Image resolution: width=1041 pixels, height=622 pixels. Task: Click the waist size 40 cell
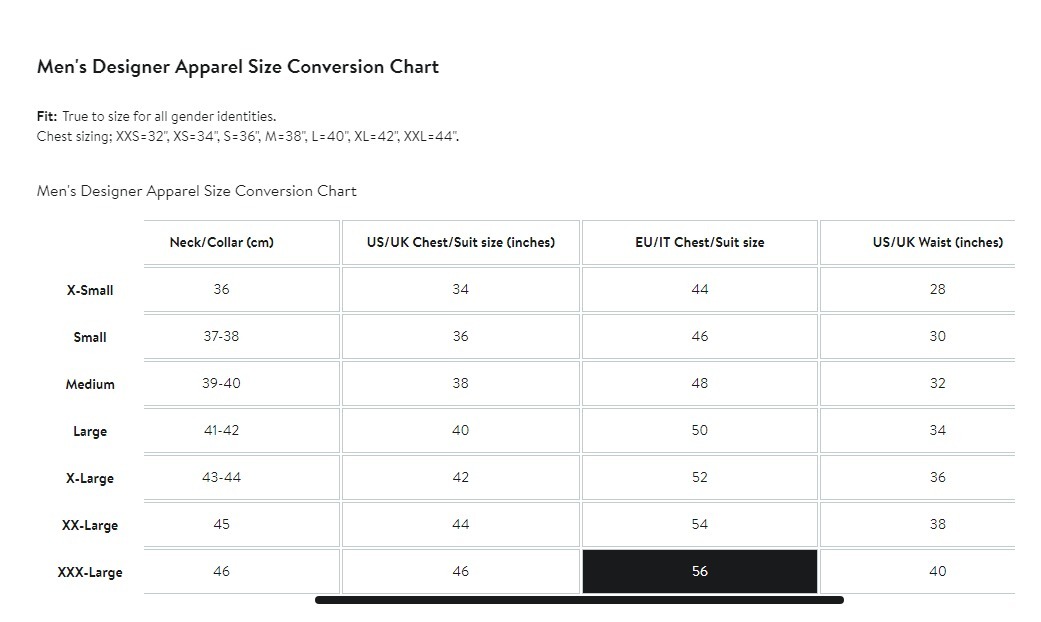point(937,571)
